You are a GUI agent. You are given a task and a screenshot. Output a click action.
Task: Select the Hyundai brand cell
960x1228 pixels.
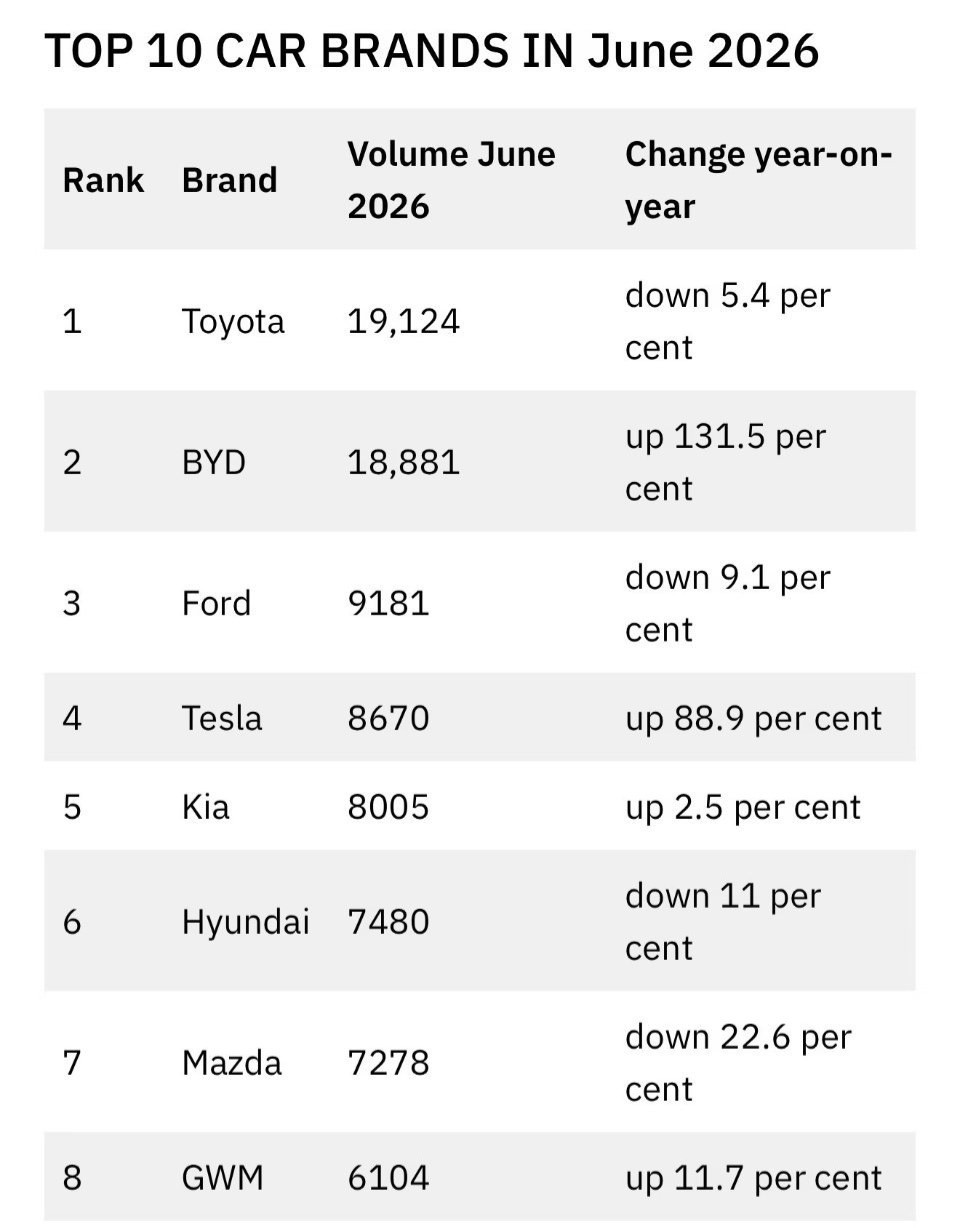tap(245, 922)
